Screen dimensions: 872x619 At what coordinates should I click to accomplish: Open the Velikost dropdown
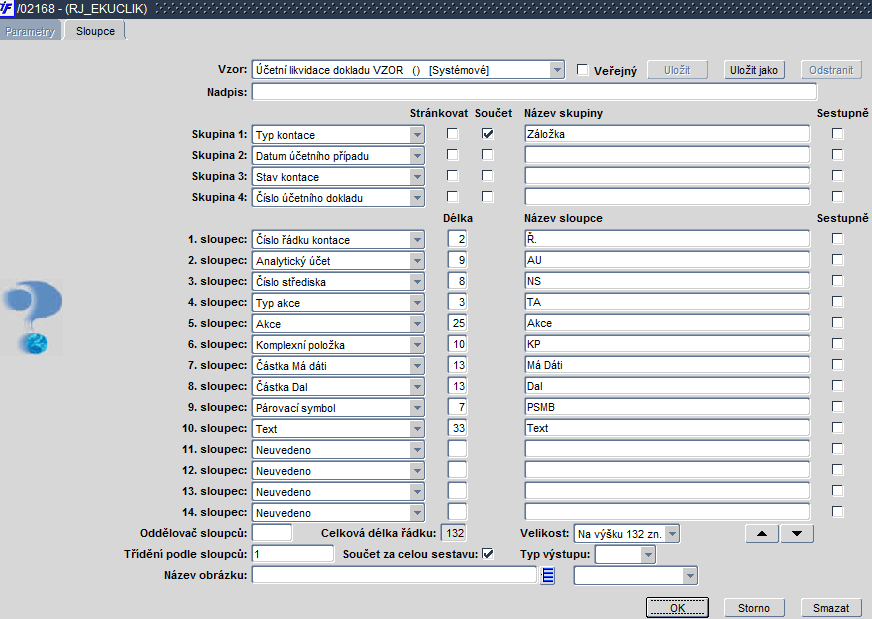[672, 534]
